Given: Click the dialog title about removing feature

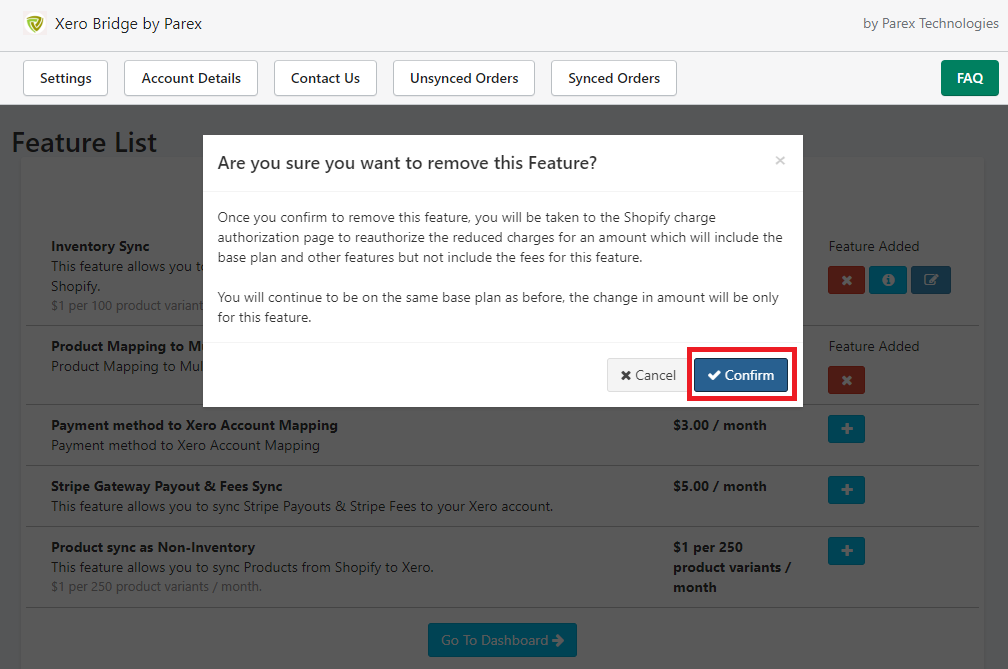Looking at the screenshot, I should (x=407, y=163).
